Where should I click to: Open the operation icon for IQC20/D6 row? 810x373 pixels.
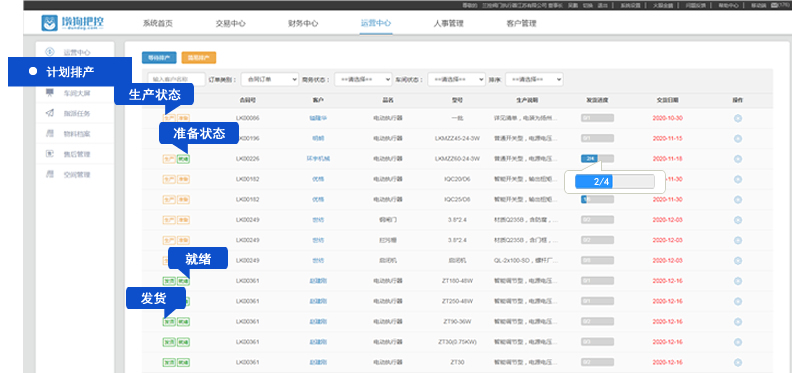pyautogui.click(x=738, y=179)
